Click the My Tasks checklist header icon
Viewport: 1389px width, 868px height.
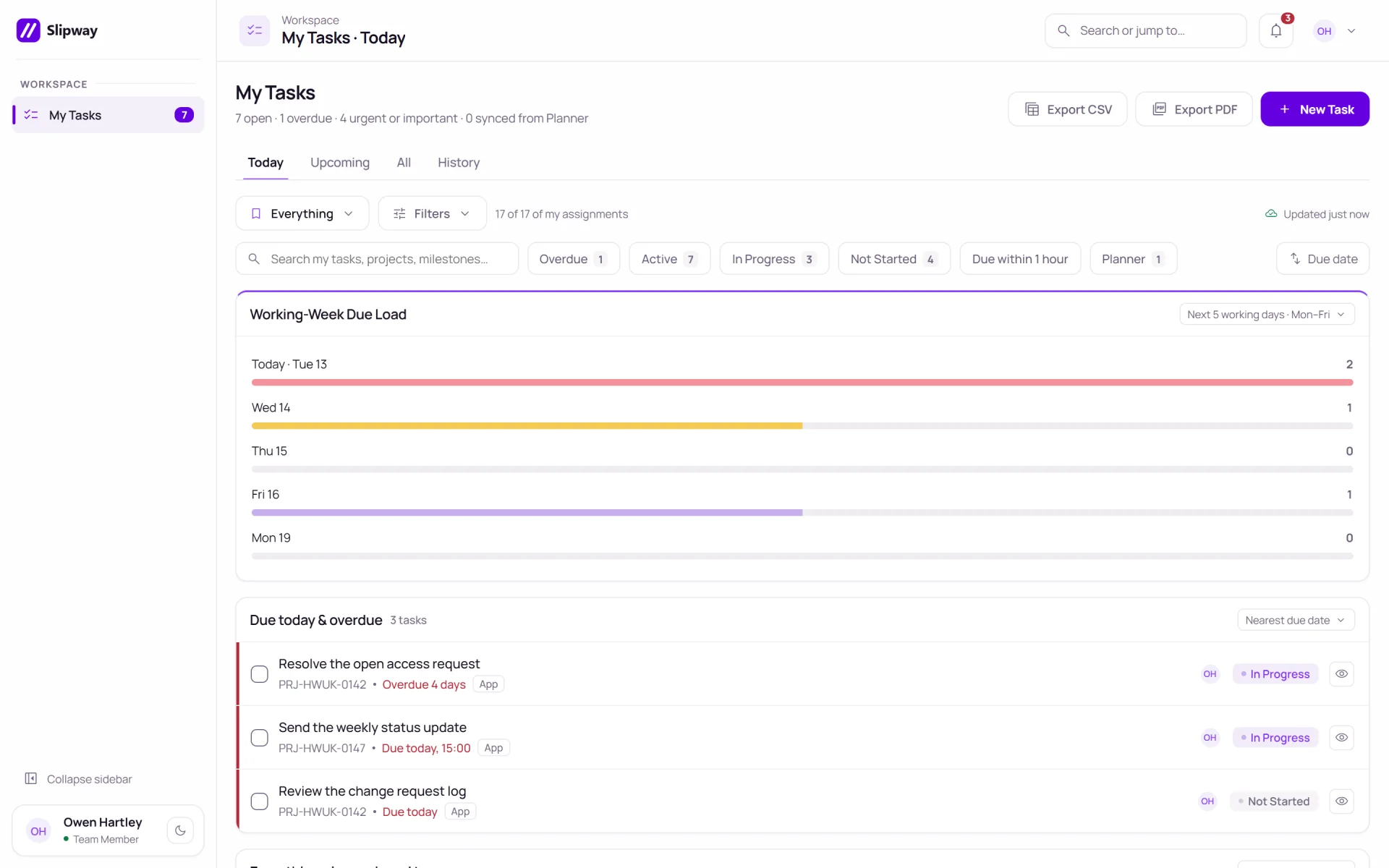point(255,30)
